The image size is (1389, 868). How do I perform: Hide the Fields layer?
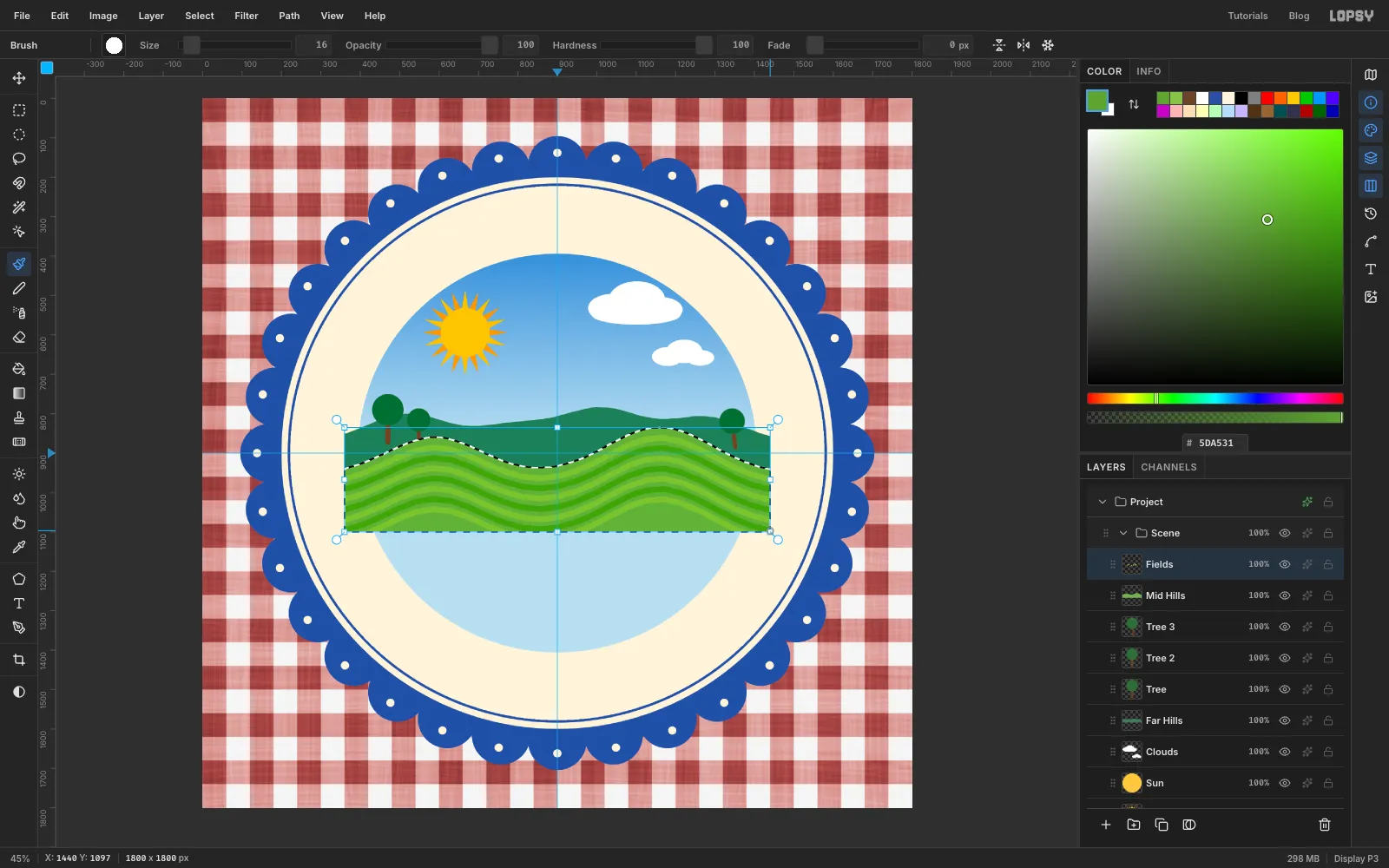pos(1285,564)
